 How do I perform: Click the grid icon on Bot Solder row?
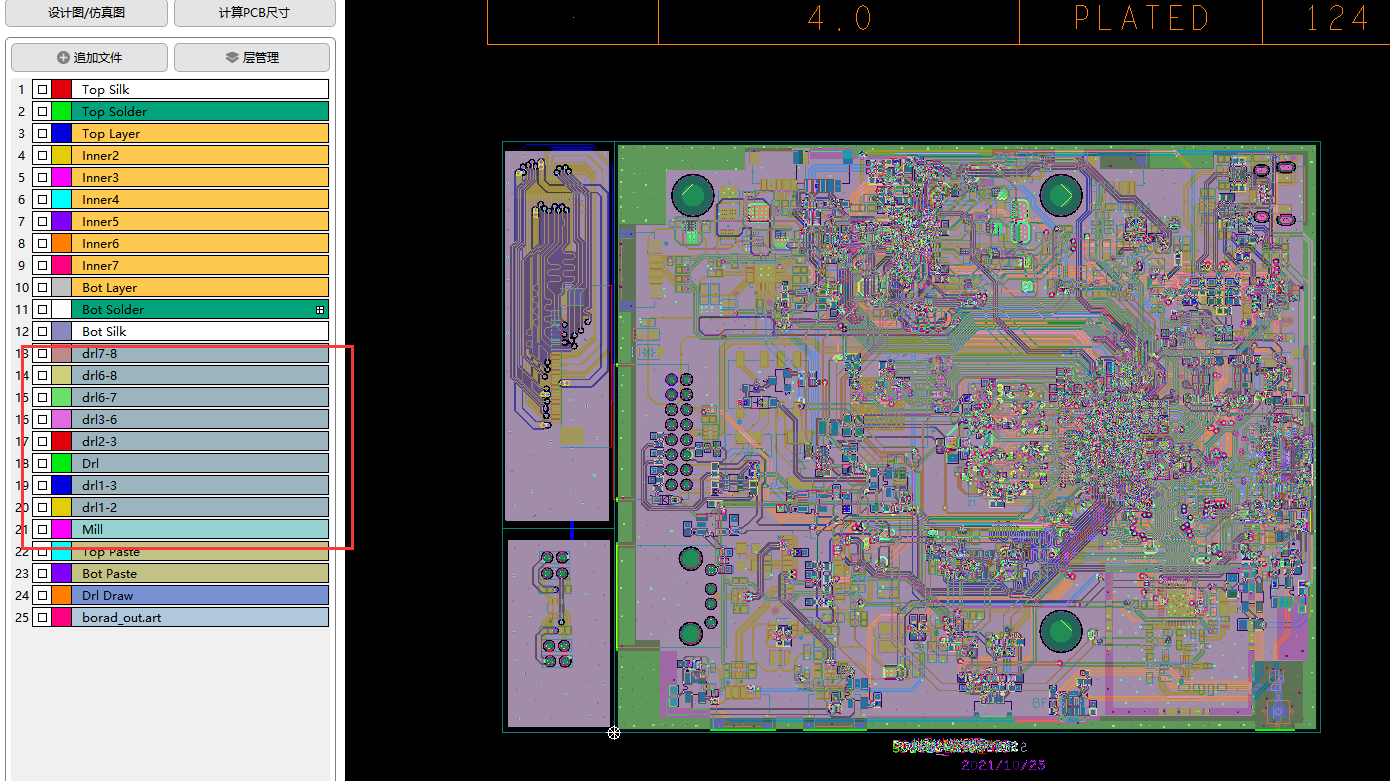pyautogui.click(x=320, y=310)
